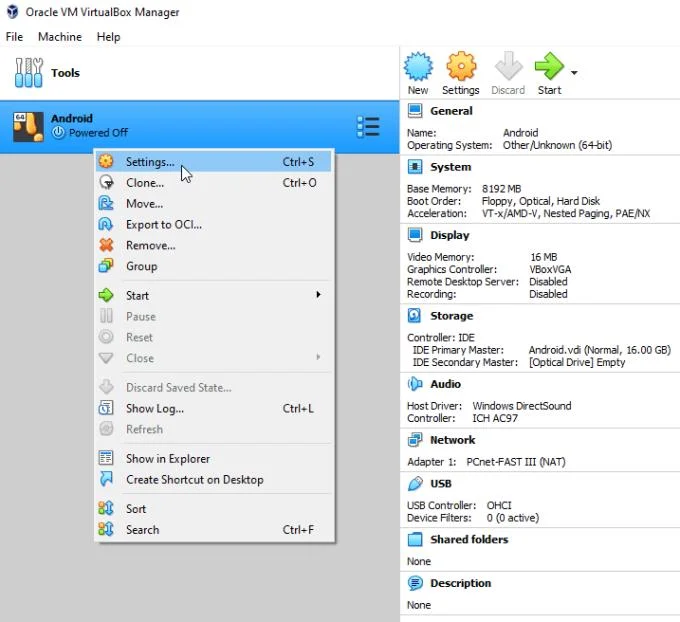Select the Android VM icon
The width and height of the screenshot is (680, 622).
point(28,127)
